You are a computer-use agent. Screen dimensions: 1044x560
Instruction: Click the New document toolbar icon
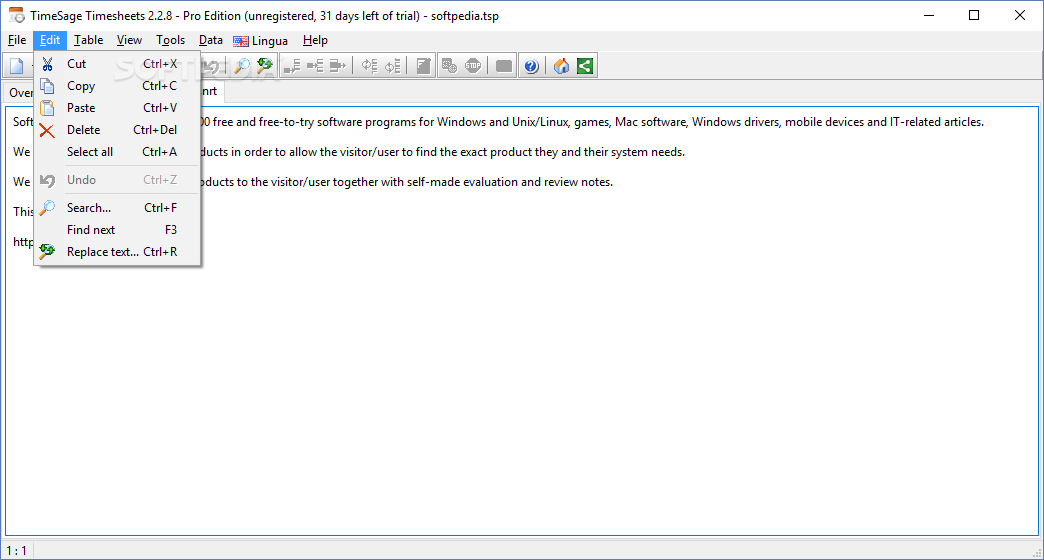pos(17,66)
